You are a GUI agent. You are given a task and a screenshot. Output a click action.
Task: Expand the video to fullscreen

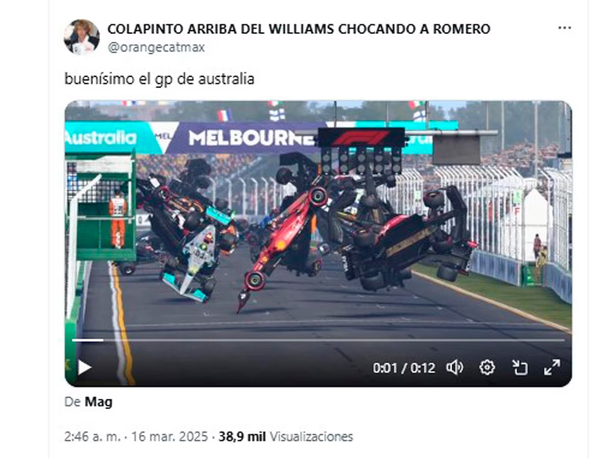552,367
